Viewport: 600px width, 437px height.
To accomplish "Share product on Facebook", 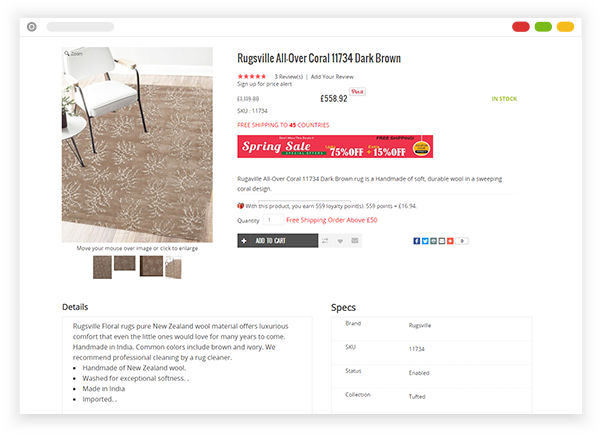I will click(417, 241).
